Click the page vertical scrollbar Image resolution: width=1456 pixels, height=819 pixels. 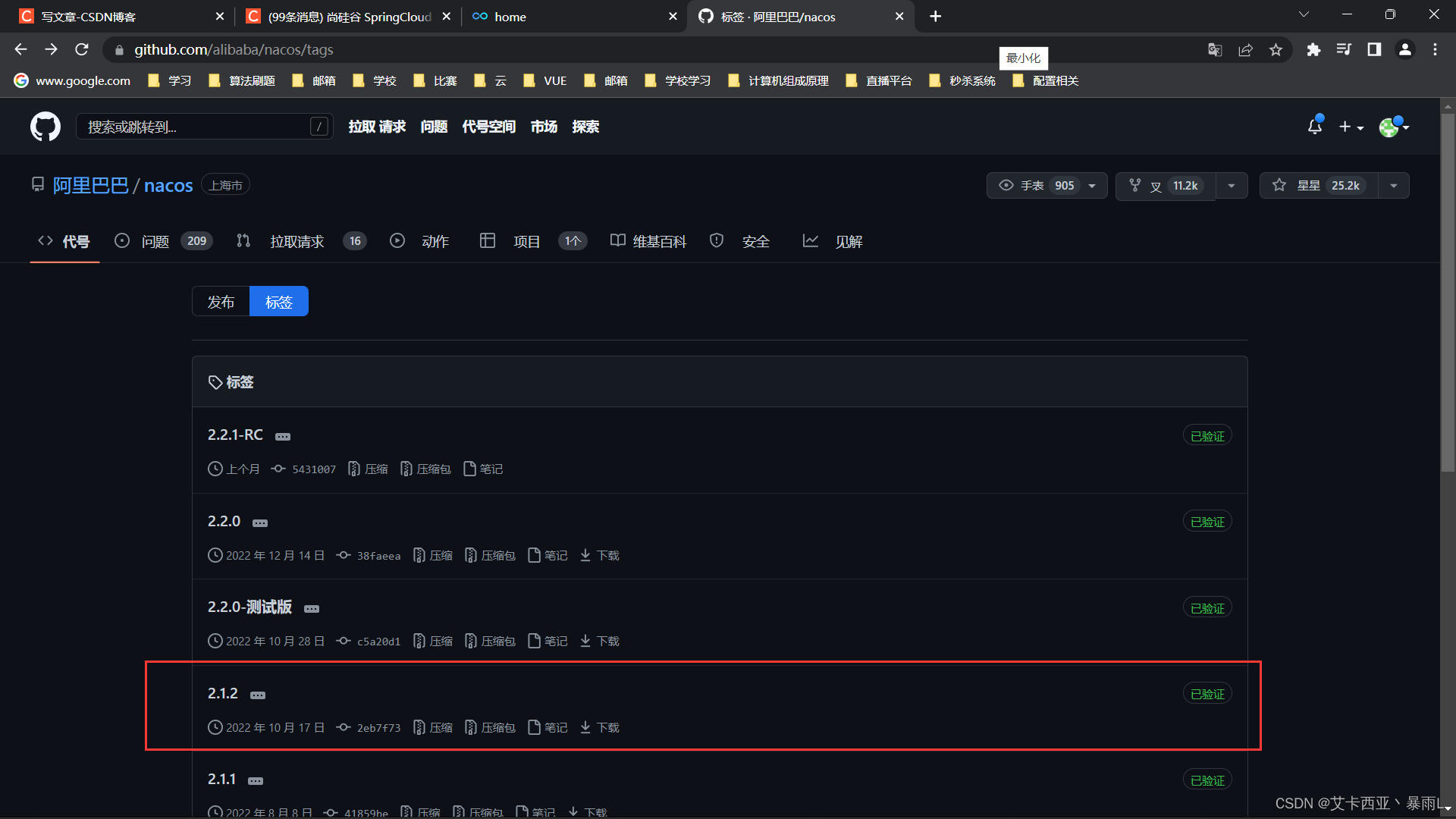1448,293
